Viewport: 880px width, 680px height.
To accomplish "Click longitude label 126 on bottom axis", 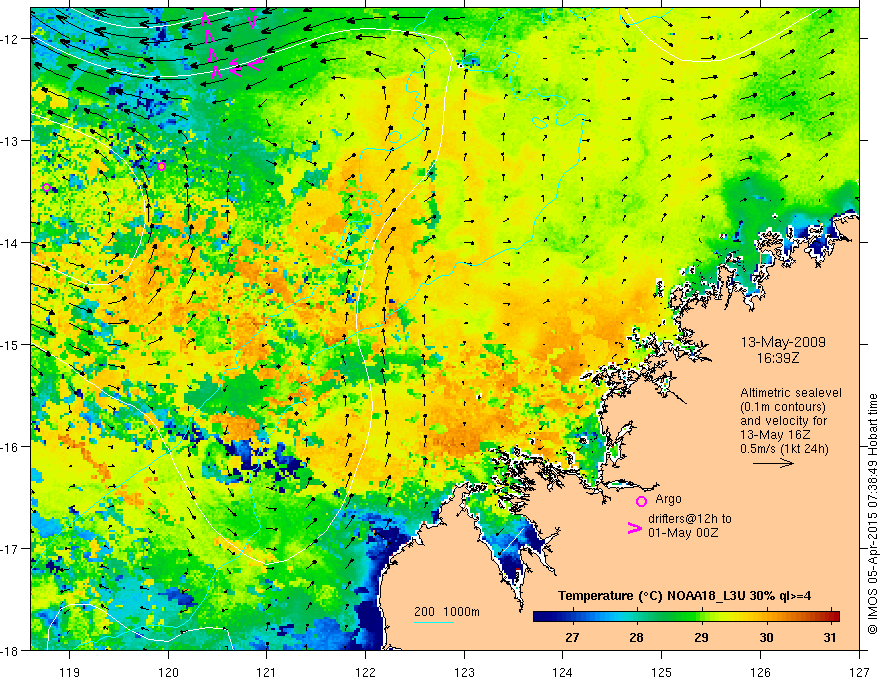I will (x=760, y=672).
